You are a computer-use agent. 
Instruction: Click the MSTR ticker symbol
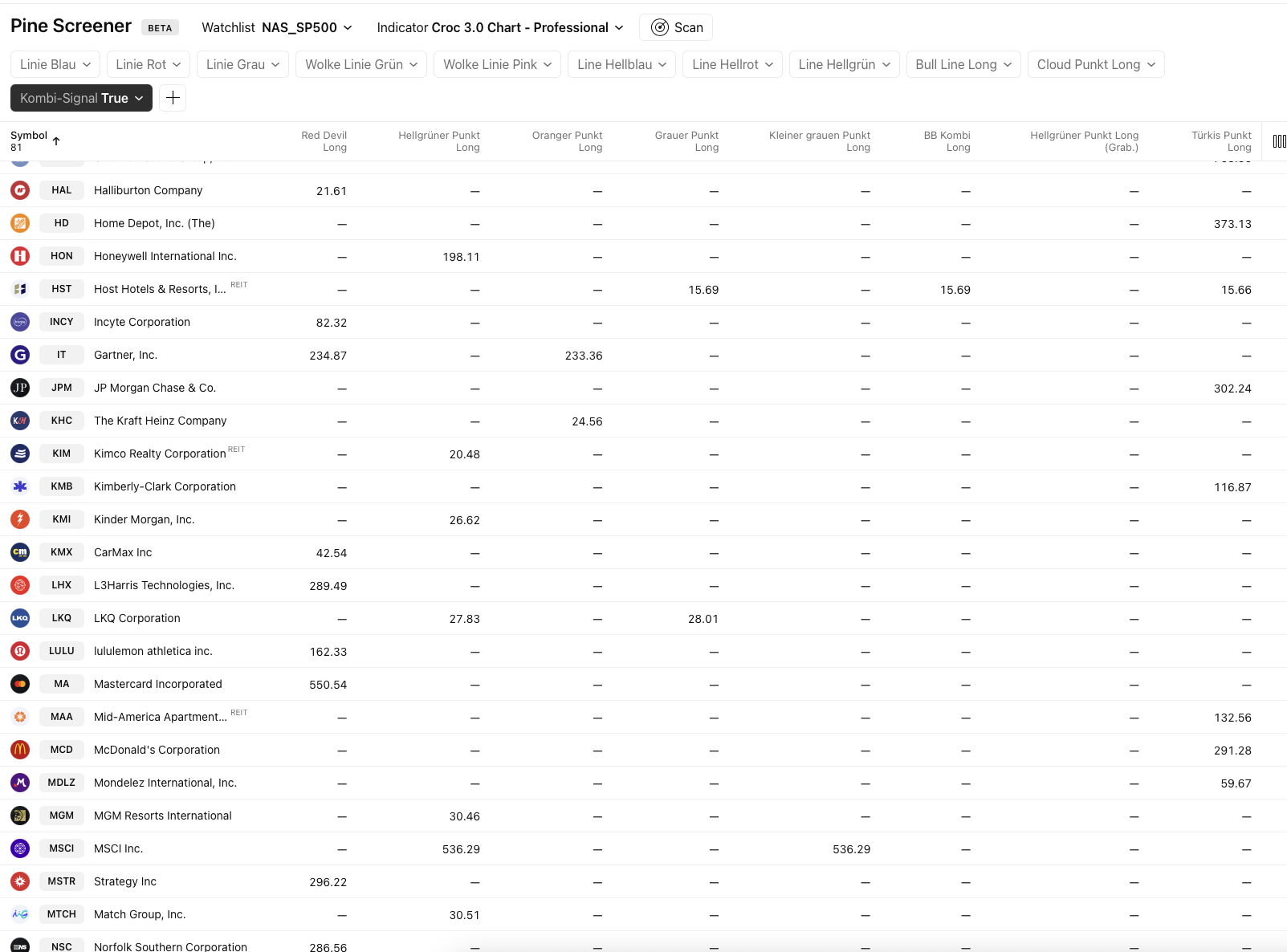click(62, 881)
